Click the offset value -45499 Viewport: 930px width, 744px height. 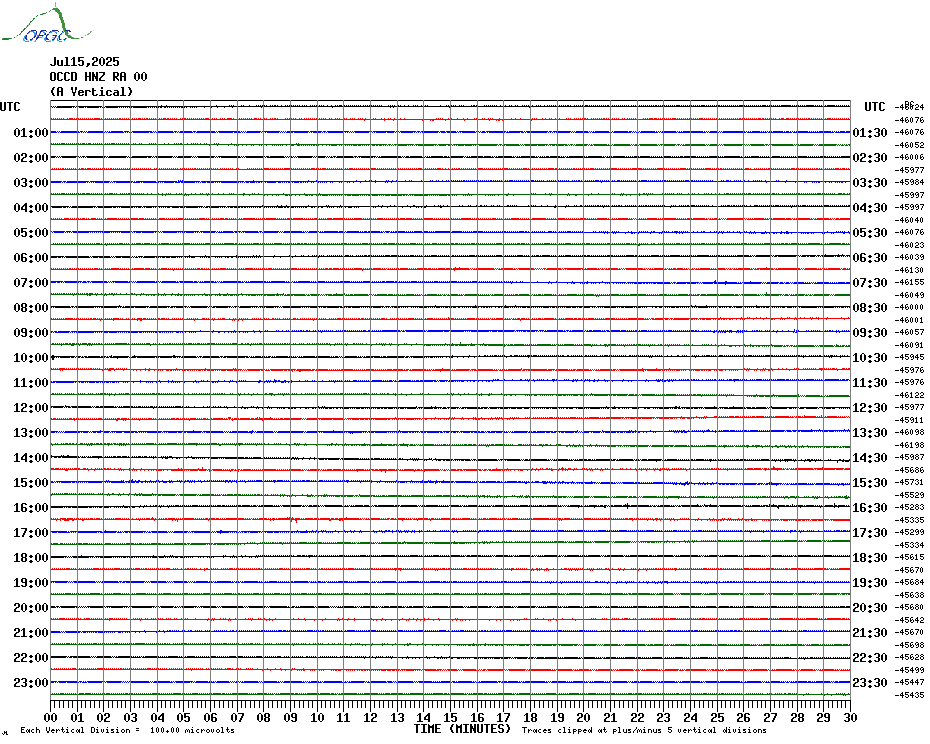(x=909, y=670)
